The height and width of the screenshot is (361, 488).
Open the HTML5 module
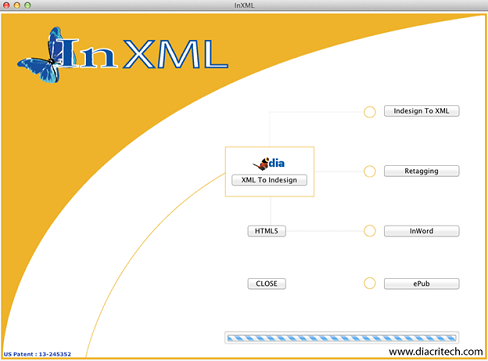(x=266, y=231)
